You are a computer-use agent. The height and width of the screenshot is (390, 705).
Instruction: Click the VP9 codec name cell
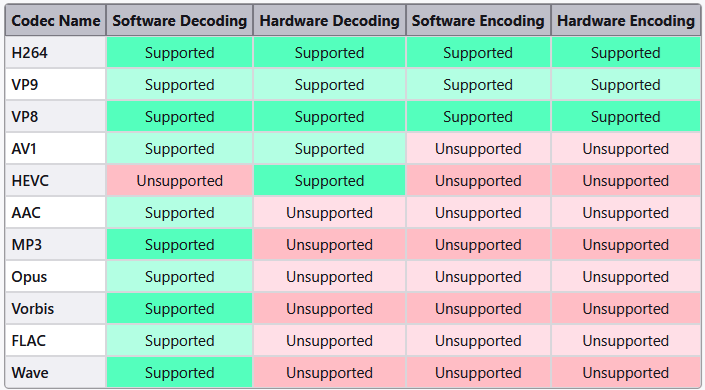(56, 85)
